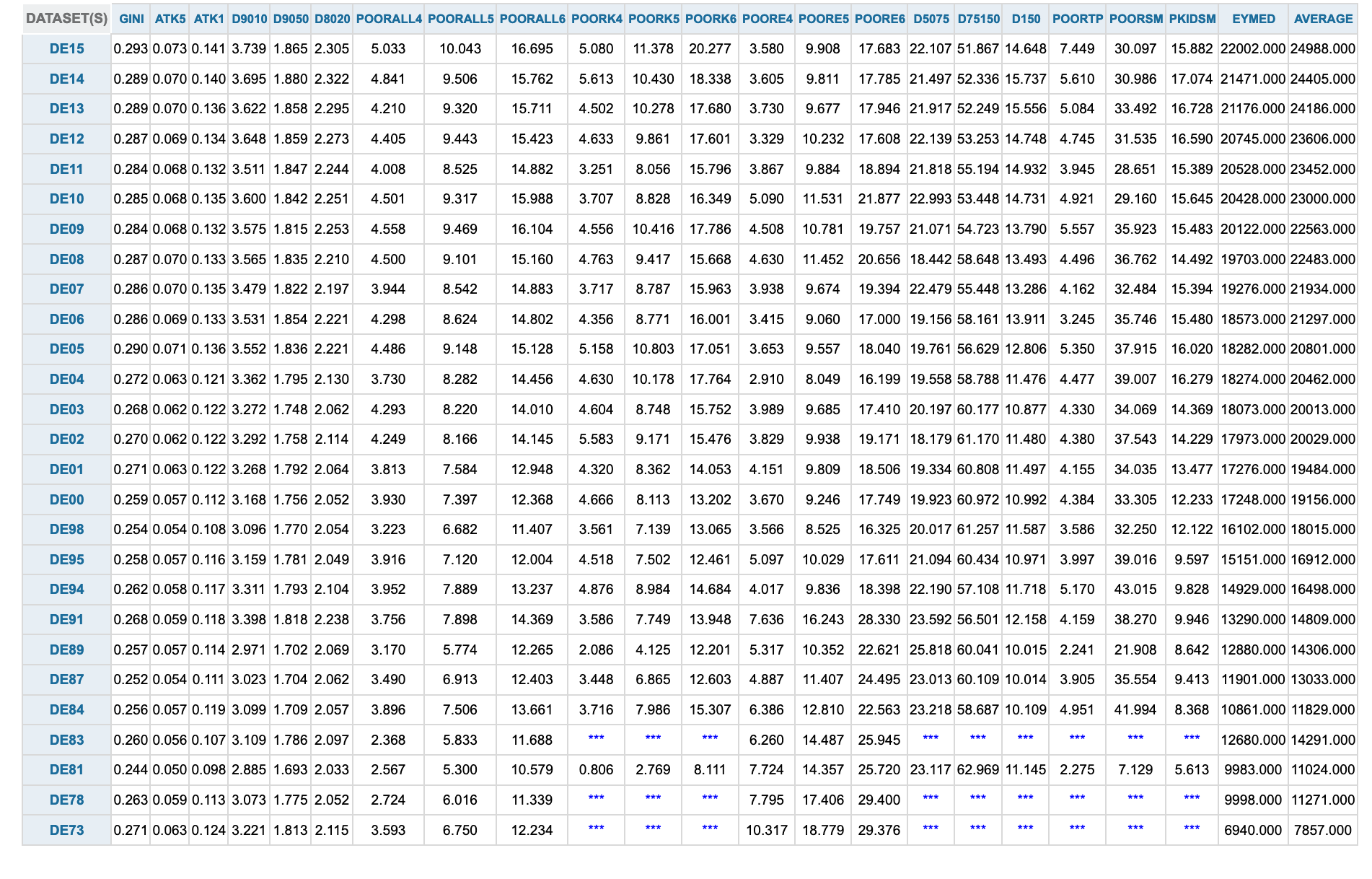Click the POORK6 column header
The height and width of the screenshot is (879, 1372).
pyautogui.click(x=711, y=19)
